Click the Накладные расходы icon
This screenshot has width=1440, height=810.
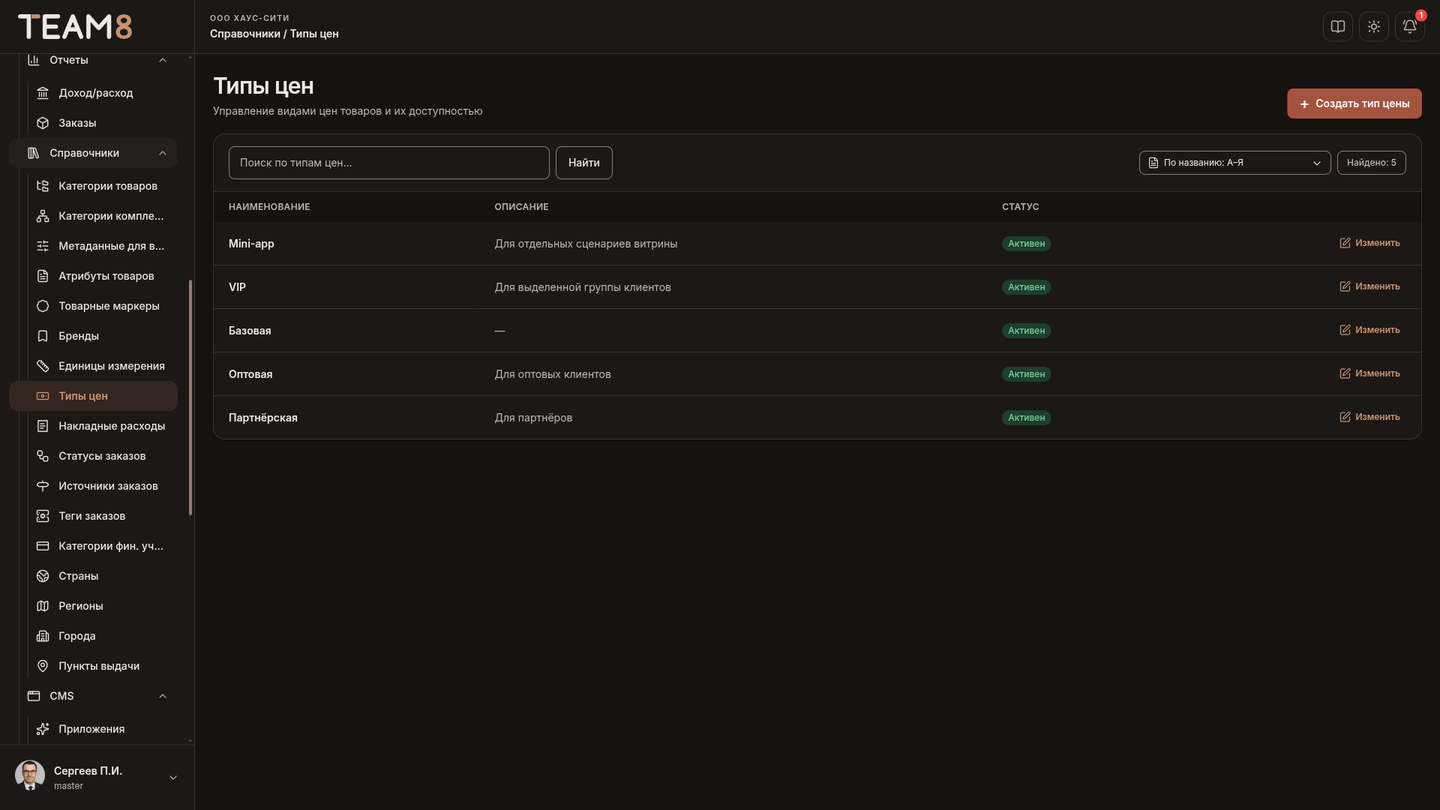[x=43, y=426]
